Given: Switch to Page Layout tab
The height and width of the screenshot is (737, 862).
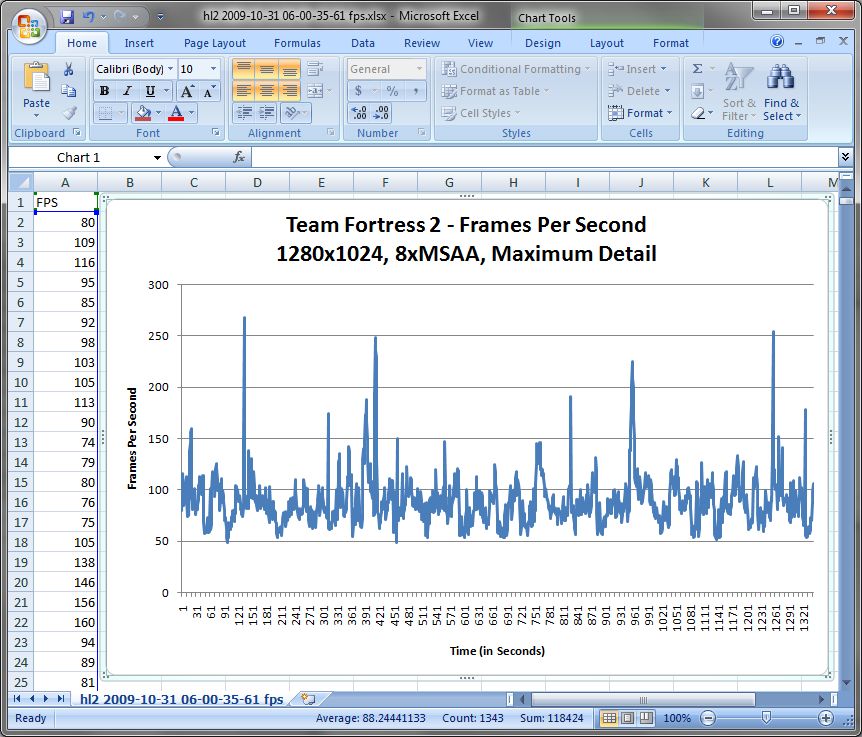Looking at the screenshot, I should (214, 43).
